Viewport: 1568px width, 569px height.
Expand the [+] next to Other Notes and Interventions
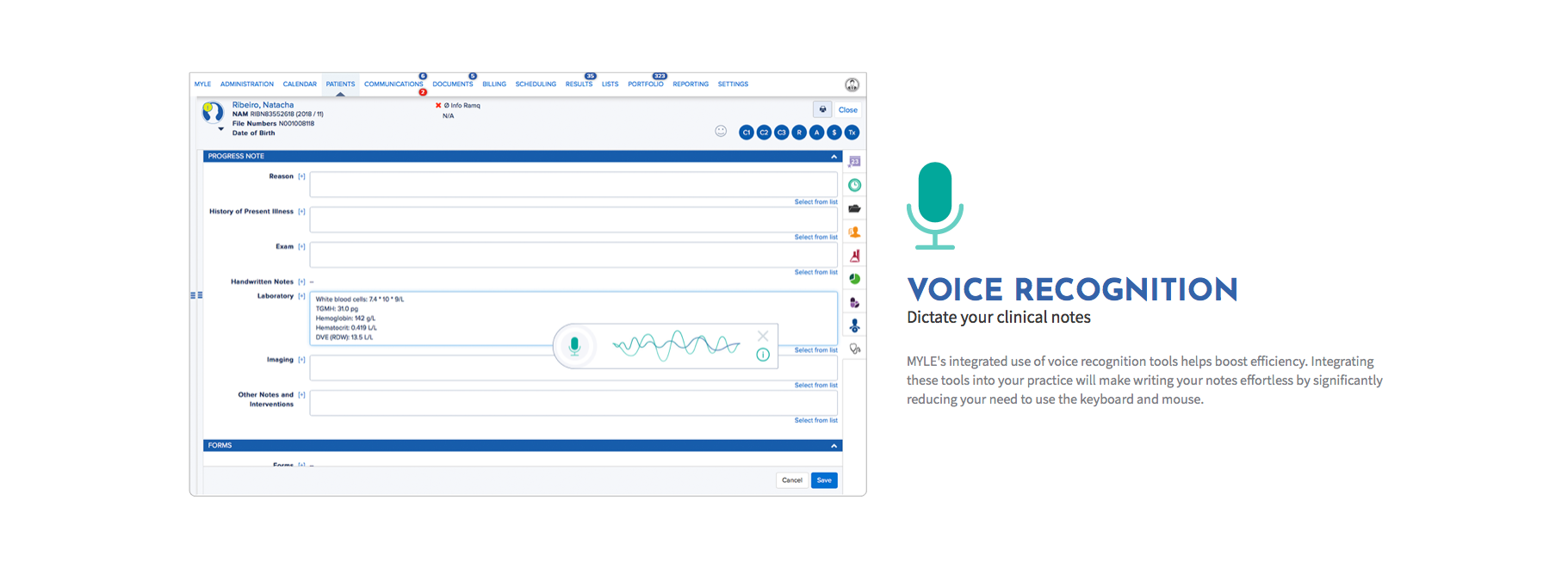pos(301,395)
